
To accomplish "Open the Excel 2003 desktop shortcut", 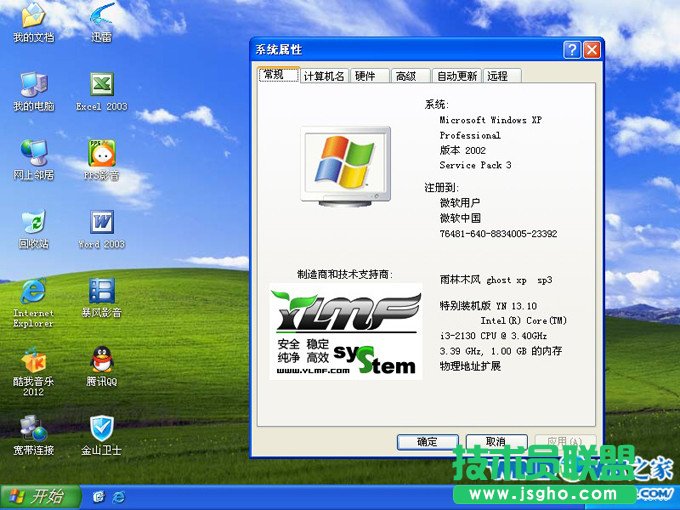I will click(x=101, y=87).
